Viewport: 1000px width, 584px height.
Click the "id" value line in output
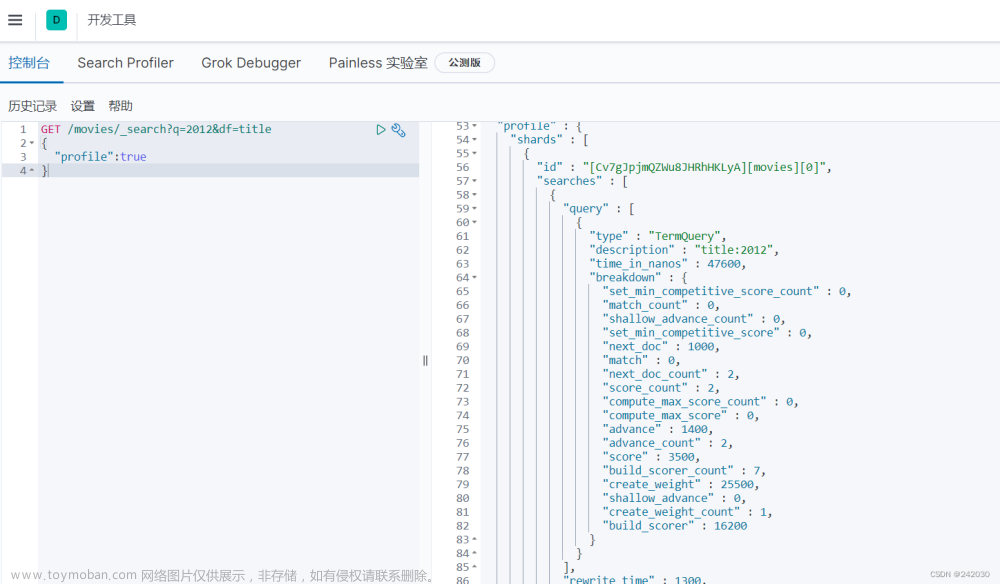684,168
